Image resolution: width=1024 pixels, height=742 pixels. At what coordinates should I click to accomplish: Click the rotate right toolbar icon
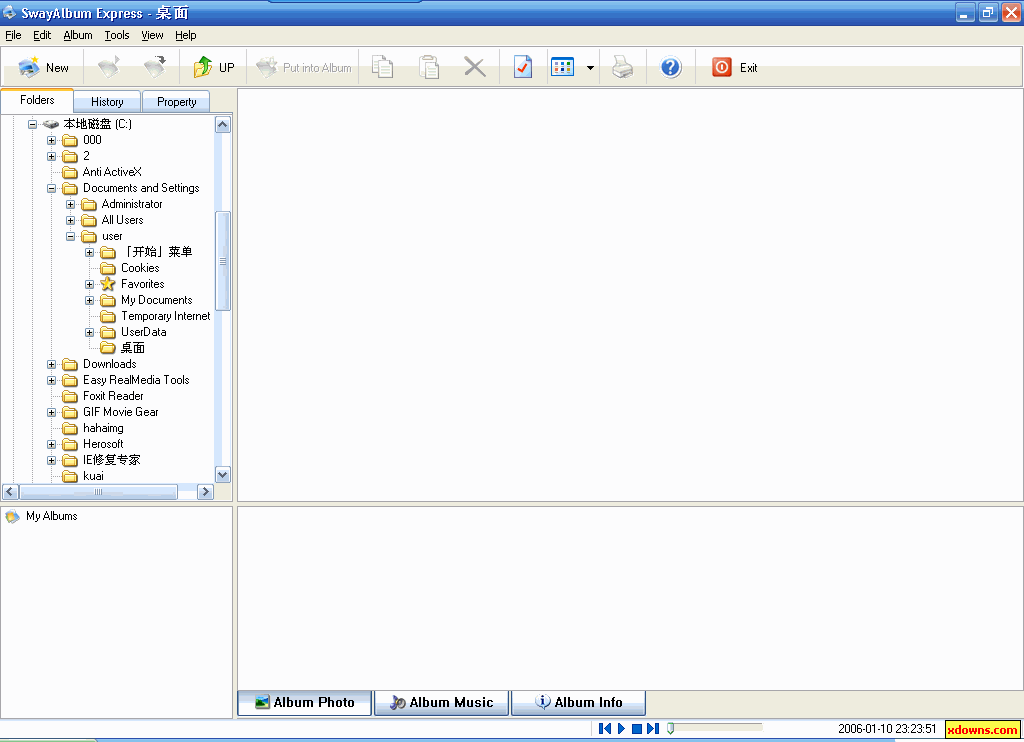tap(155, 67)
